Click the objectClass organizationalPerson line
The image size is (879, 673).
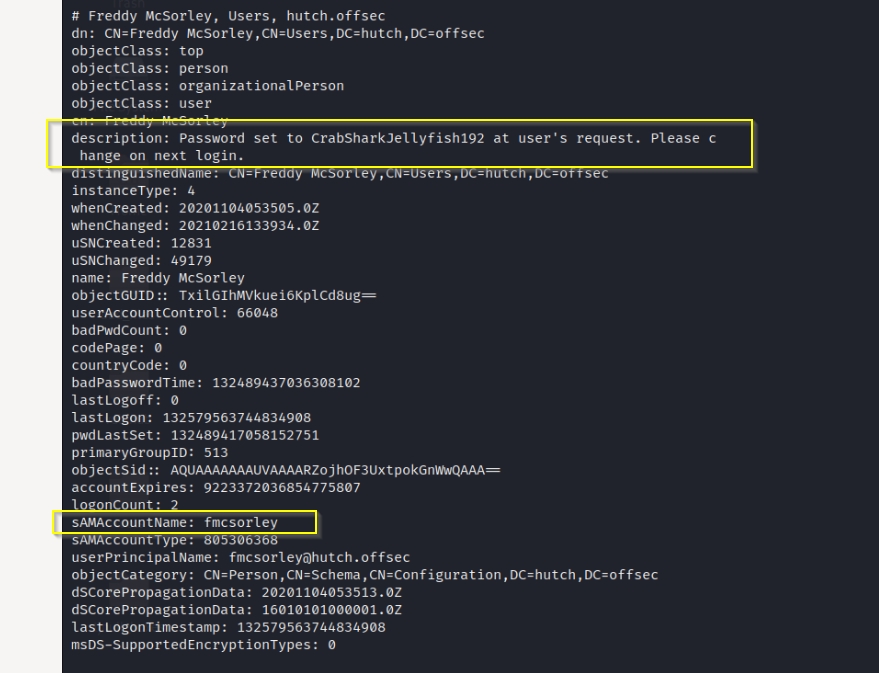coord(207,86)
